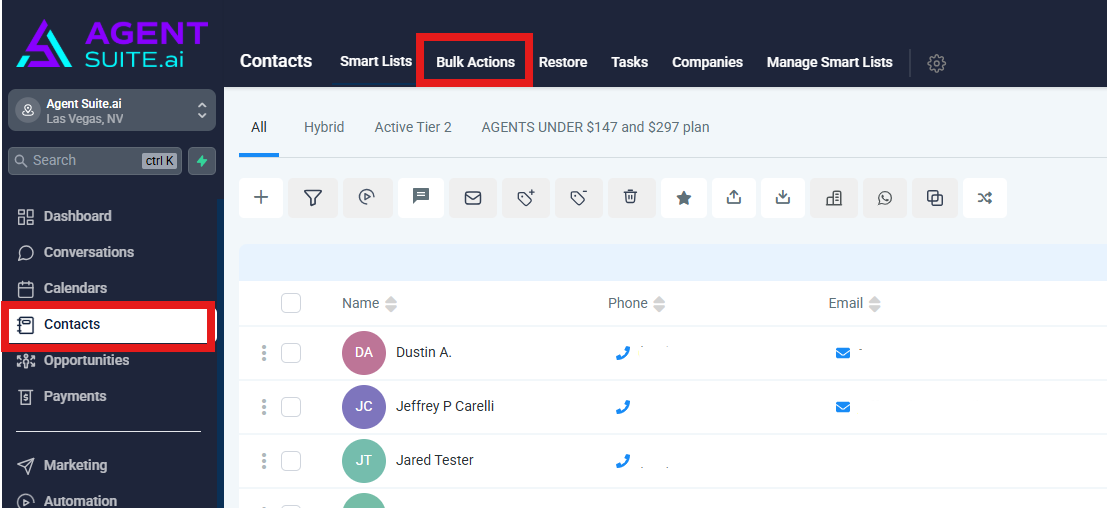This screenshot has width=1107, height=508.
Task: Open the filter funnel icon
Action: (x=313, y=198)
